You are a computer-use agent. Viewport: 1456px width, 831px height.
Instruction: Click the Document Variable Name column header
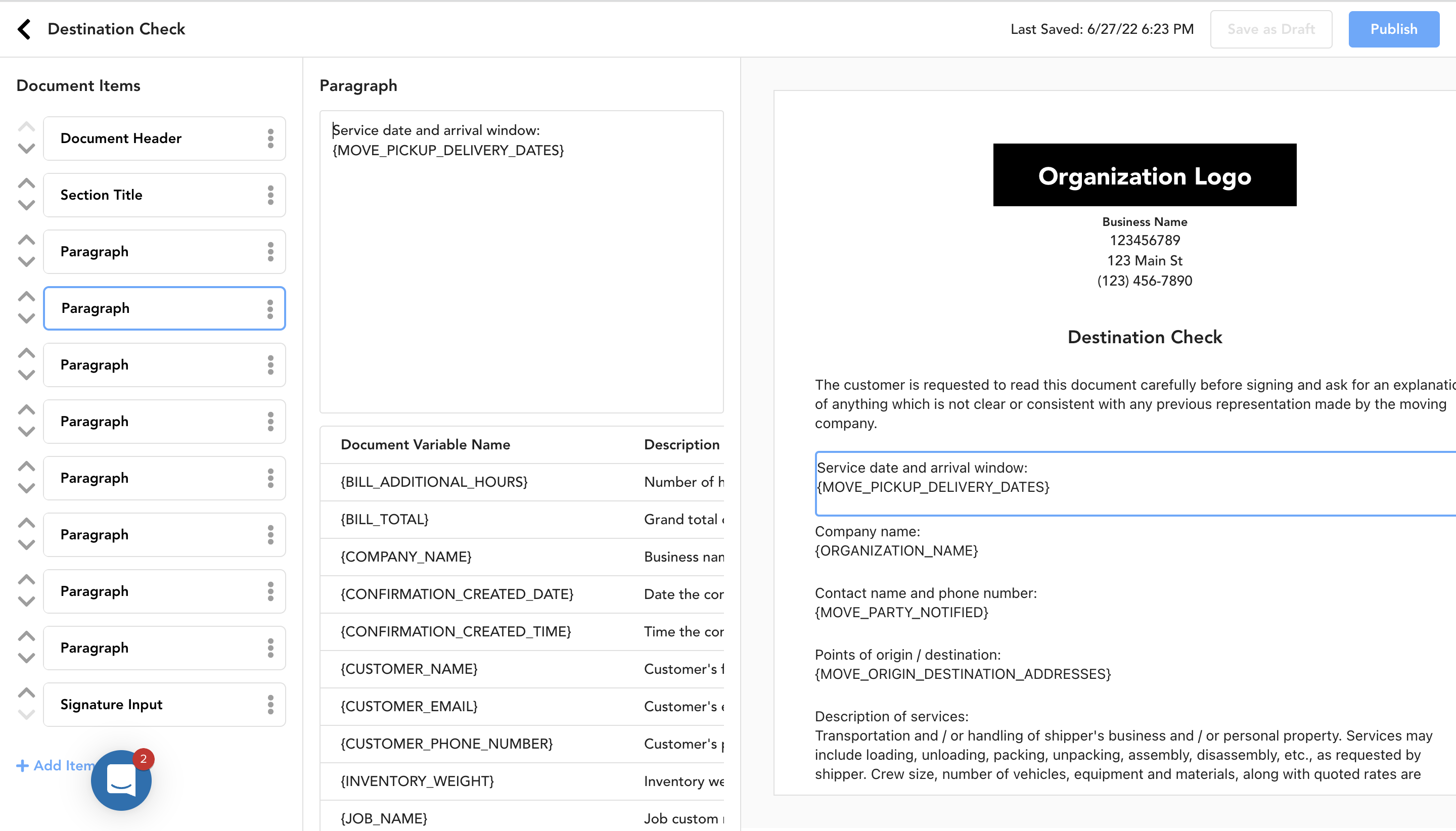(425, 445)
